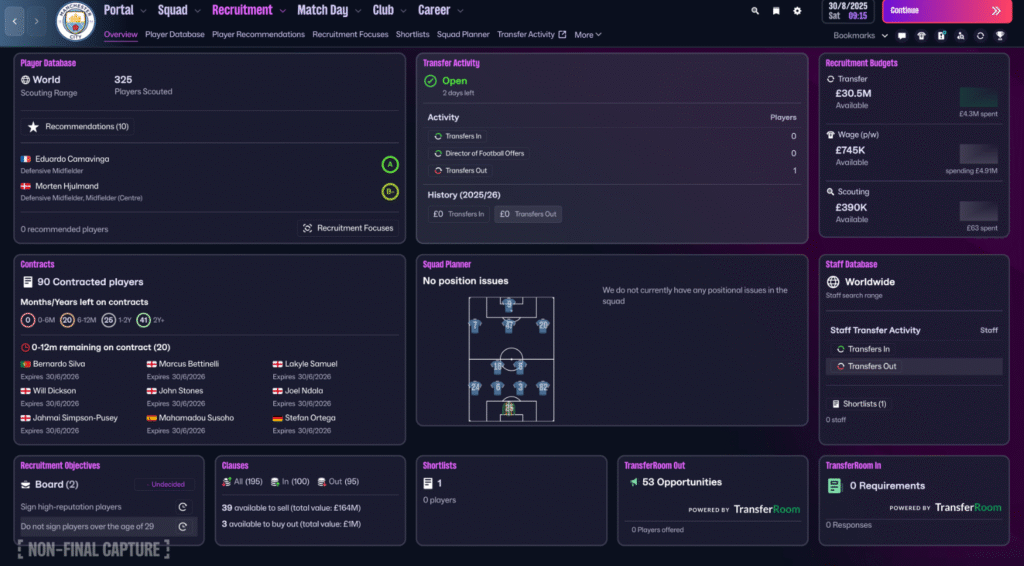Select the 1-2Y contract length filter circle
Screen dimensions: 1024x566
(108, 321)
